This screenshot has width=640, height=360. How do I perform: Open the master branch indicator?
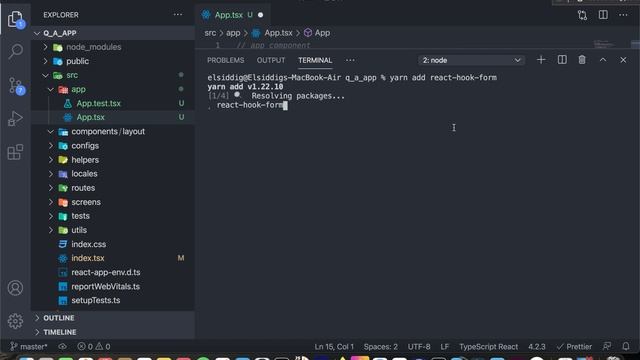pyautogui.click(x=29, y=347)
